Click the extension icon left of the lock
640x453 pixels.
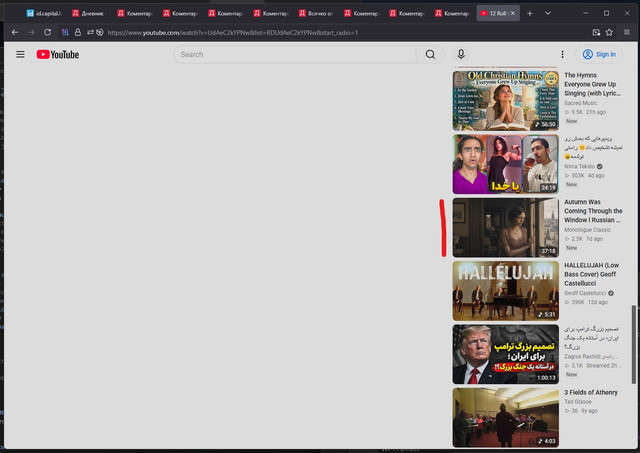pos(65,32)
